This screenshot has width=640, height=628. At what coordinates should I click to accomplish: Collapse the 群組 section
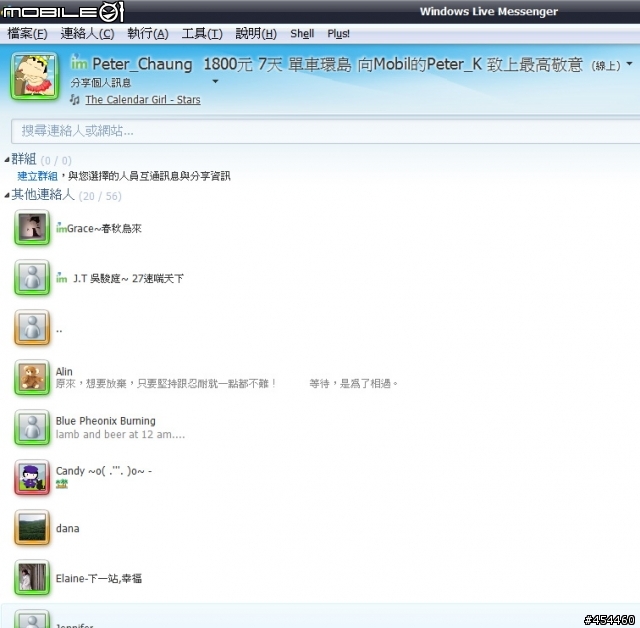tap(7, 160)
